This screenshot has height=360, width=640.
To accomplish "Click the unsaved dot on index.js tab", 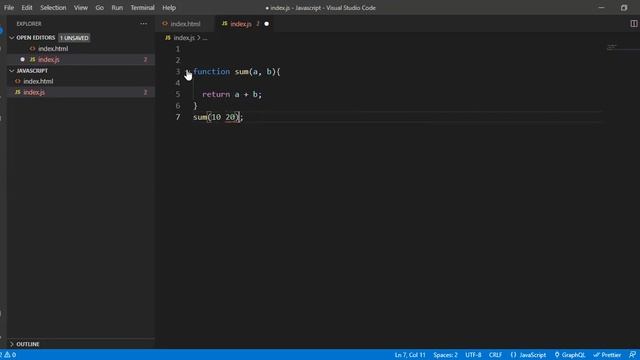I will 267,24.
